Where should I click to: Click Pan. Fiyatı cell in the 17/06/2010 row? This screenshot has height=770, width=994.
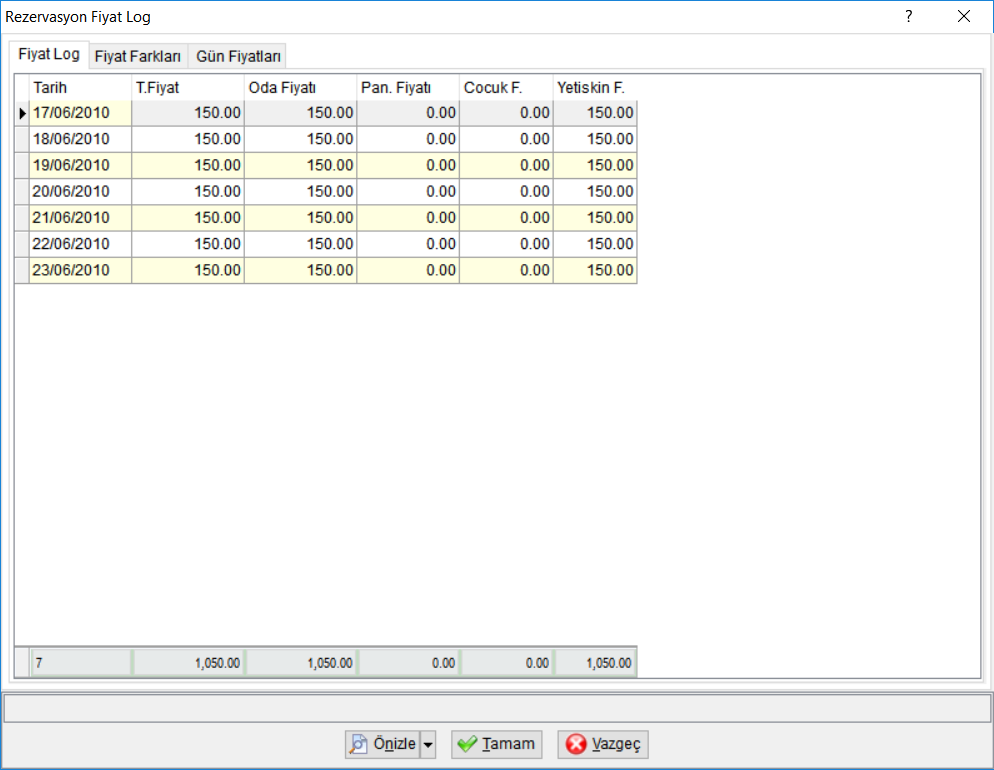click(x=408, y=113)
